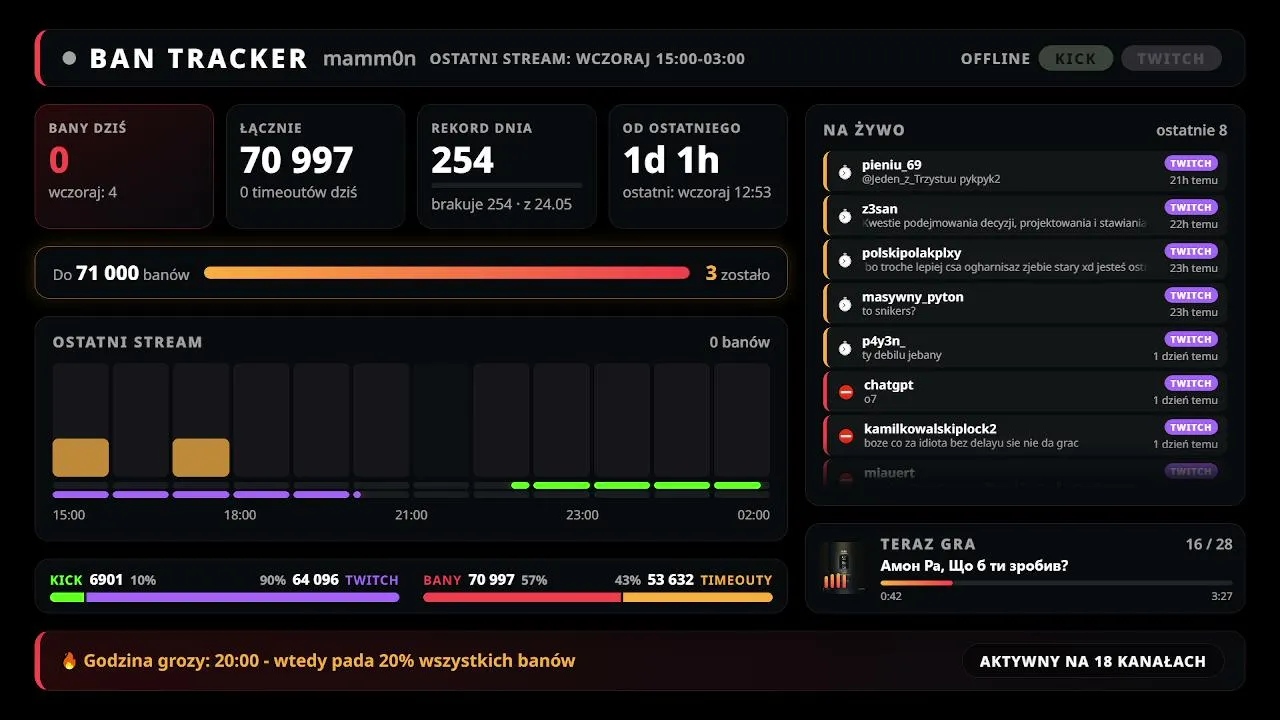This screenshot has width=1280, height=720.
Task: Click the TWITCH badge on masywny_pyton row
Action: coord(1191,295)
